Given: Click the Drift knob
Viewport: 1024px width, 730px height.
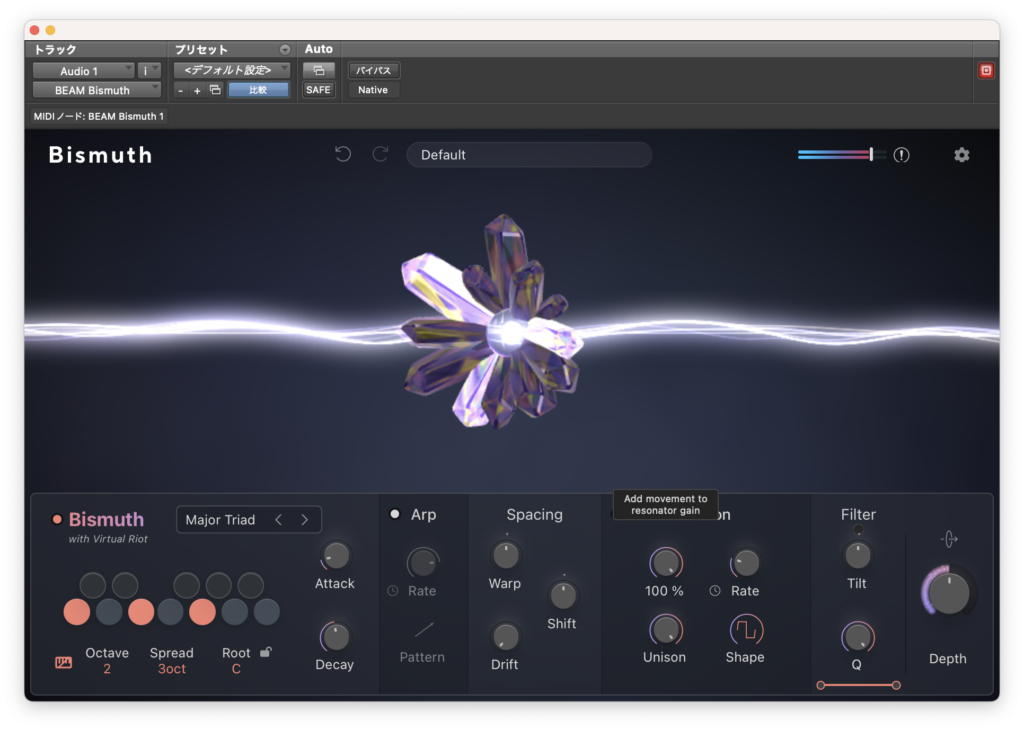Looking at the screenshot, I should click(505, 637).
